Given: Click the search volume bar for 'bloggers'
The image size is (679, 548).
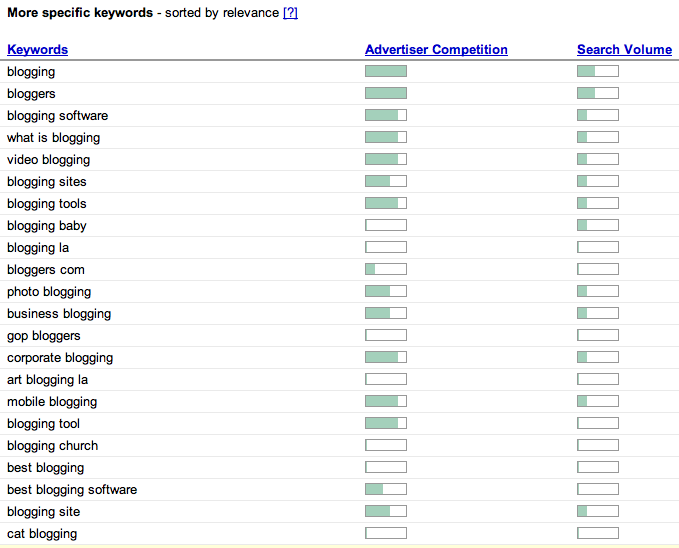Looking at the screenshot, I should point(598,93).
